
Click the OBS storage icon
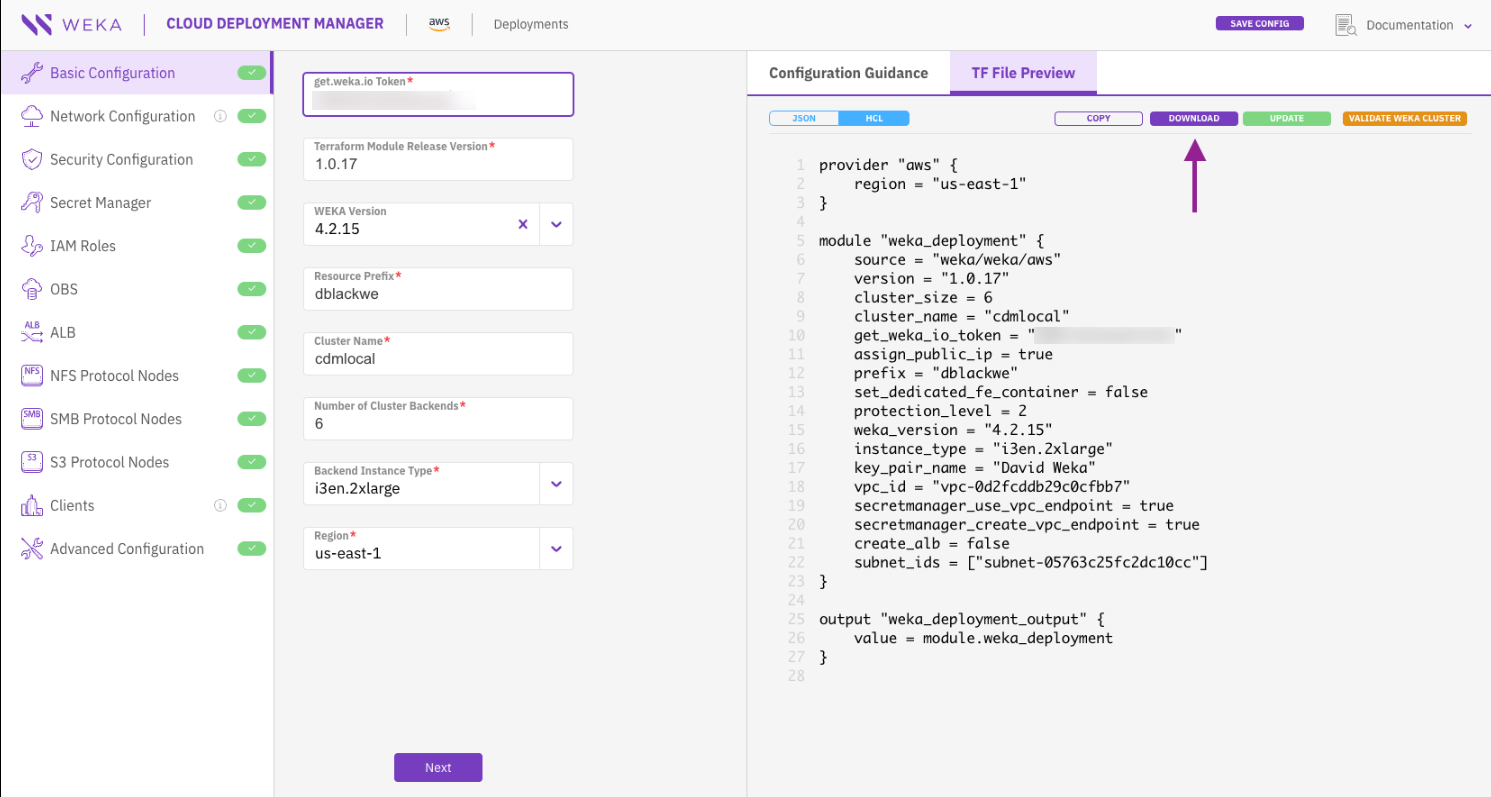coord(32,289)
